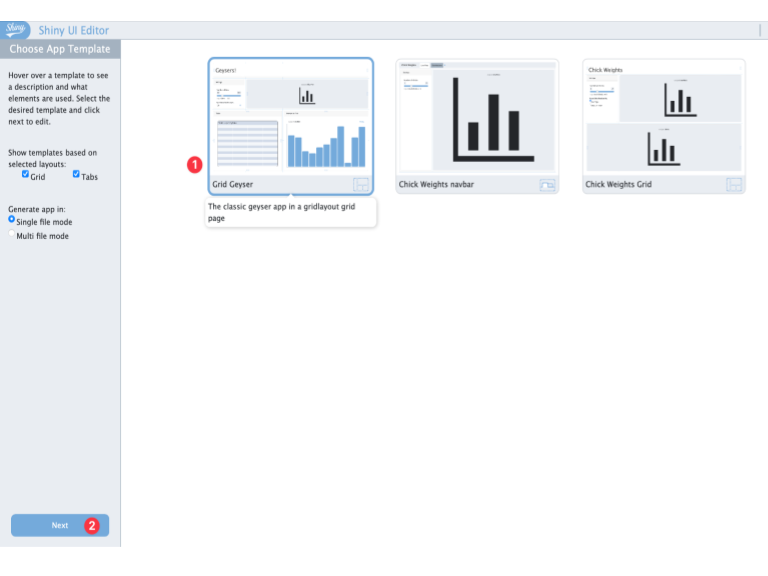Click the red number 2 badge
The width and height of the screenshot is (768, 576).
(92, 525)
